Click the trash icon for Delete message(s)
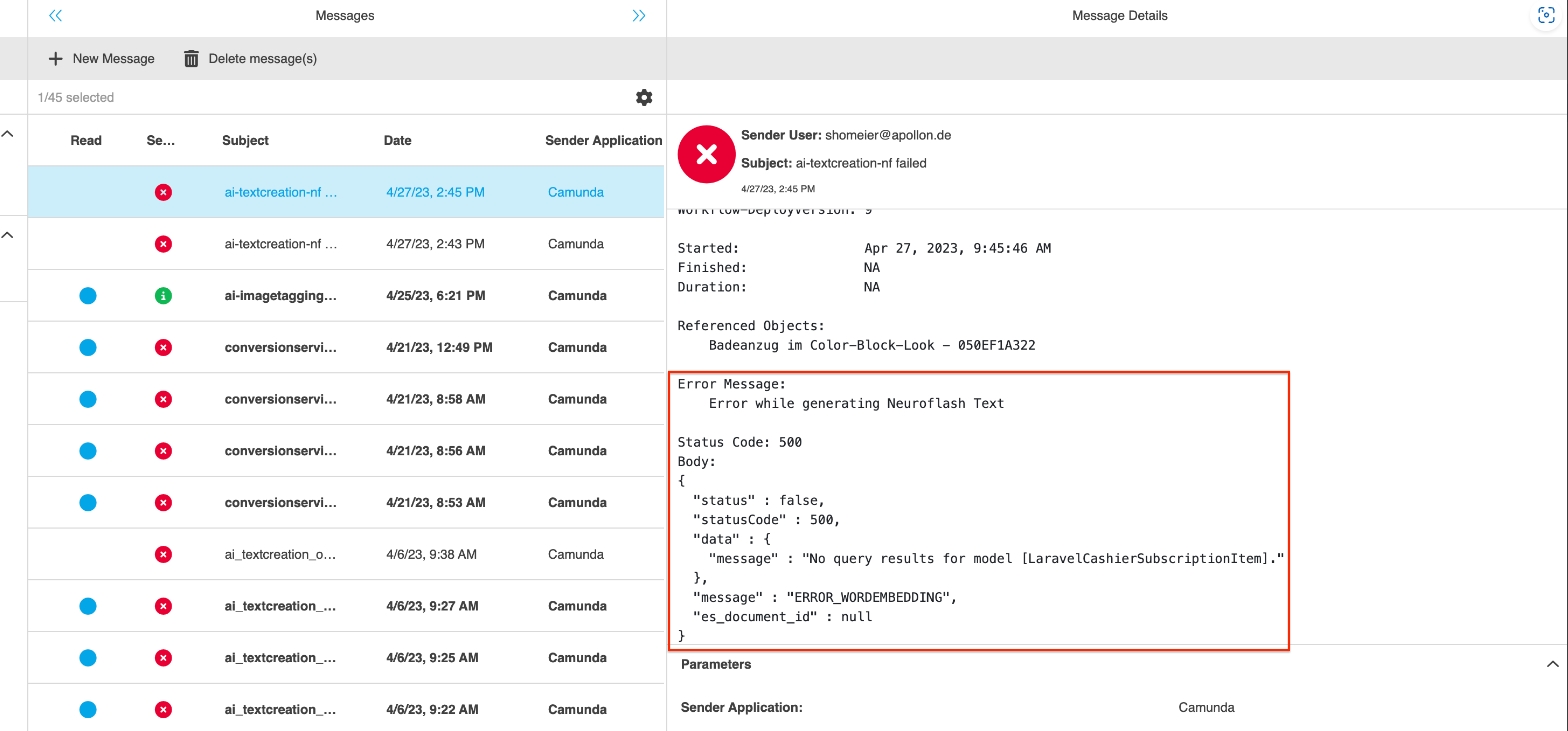Image resolution: width=1568 pixels, height=731 pixels. (191, 59)
